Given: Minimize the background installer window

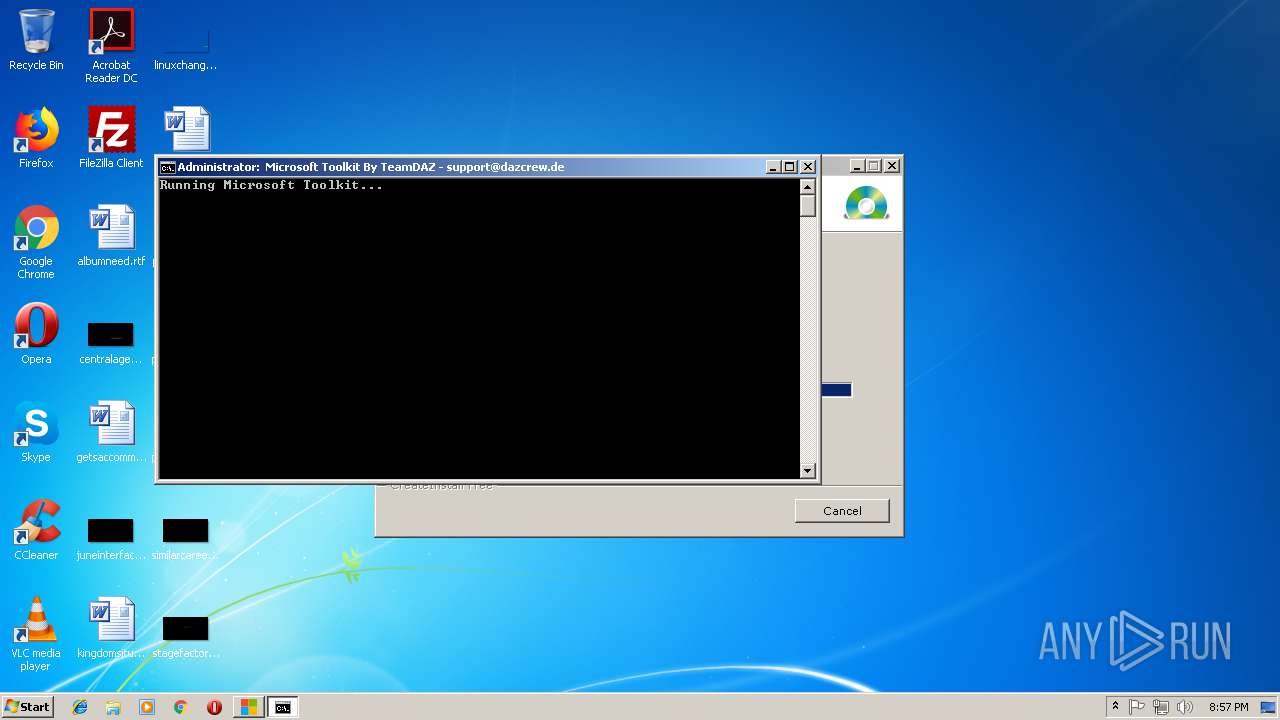Looking at the screenshot, I should pyautogui.click(x=858, y=166).
